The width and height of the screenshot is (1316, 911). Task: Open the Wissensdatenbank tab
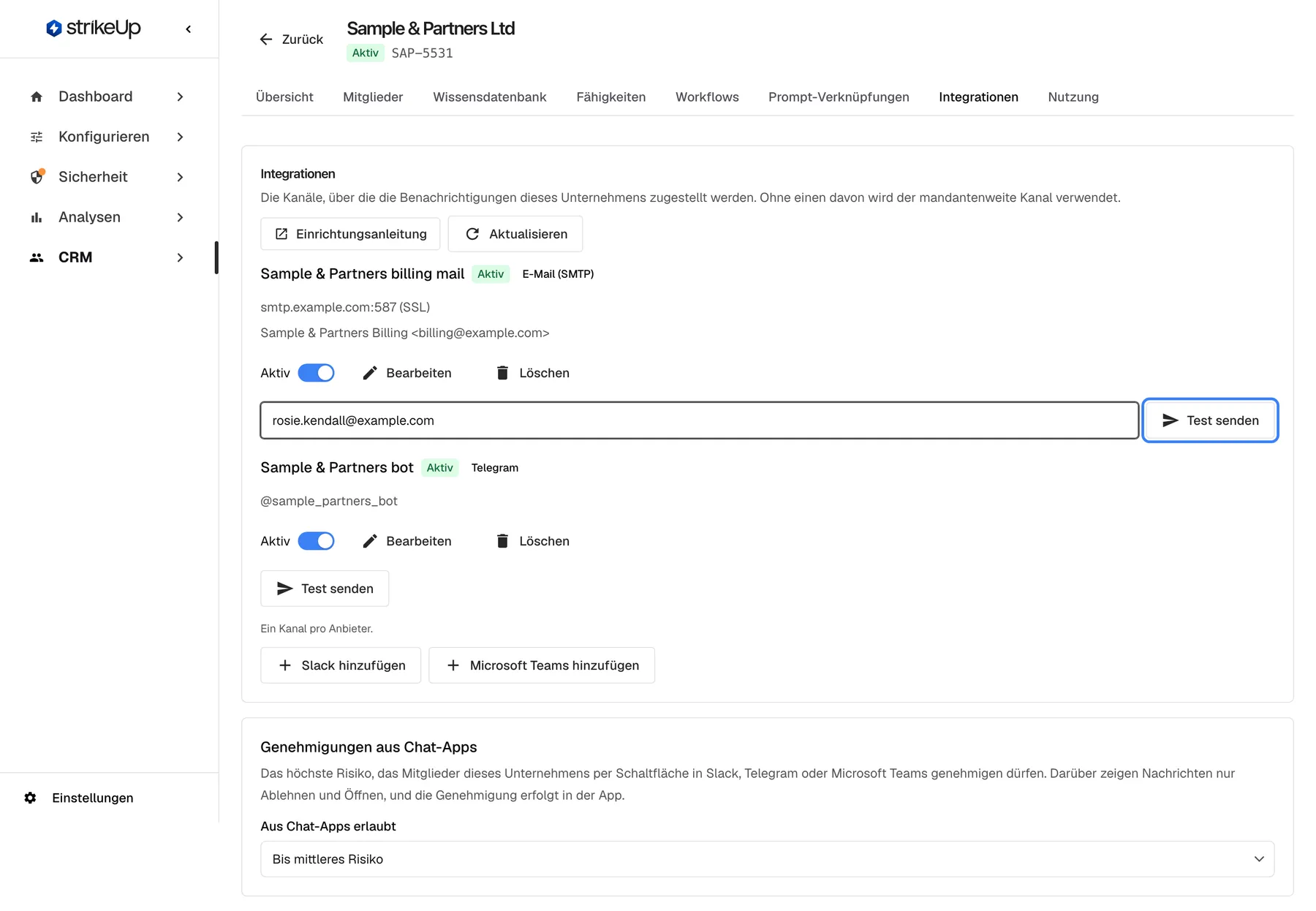point(490,97)
